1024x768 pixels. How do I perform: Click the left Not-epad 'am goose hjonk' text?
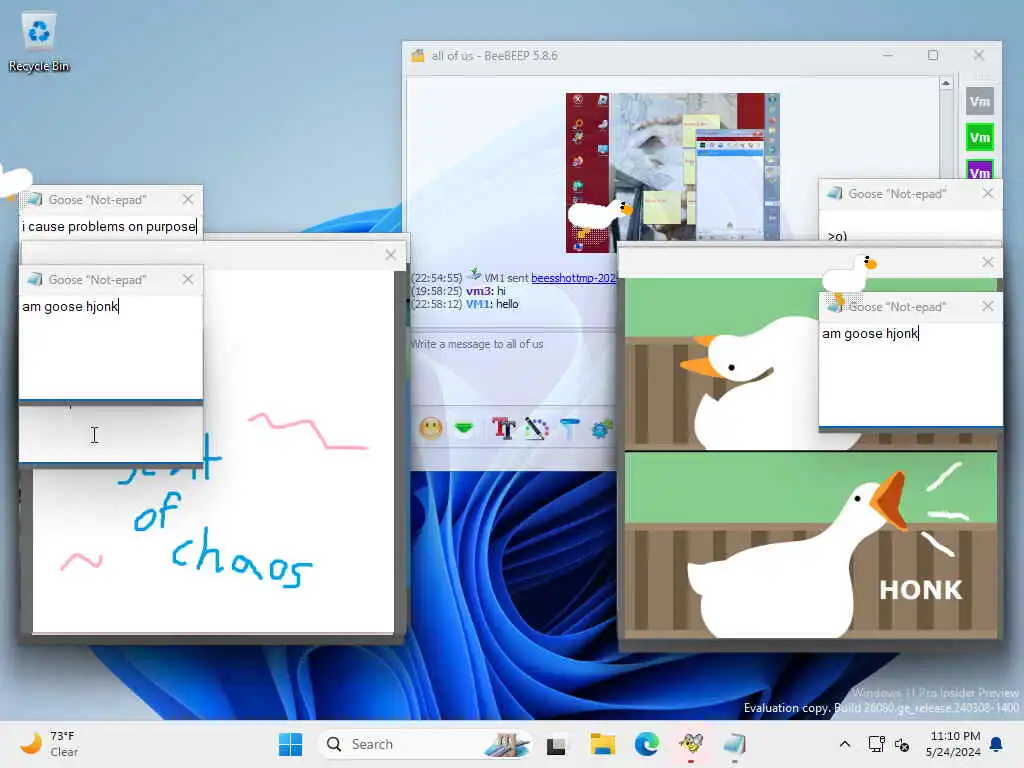click(x=70, y=306)
